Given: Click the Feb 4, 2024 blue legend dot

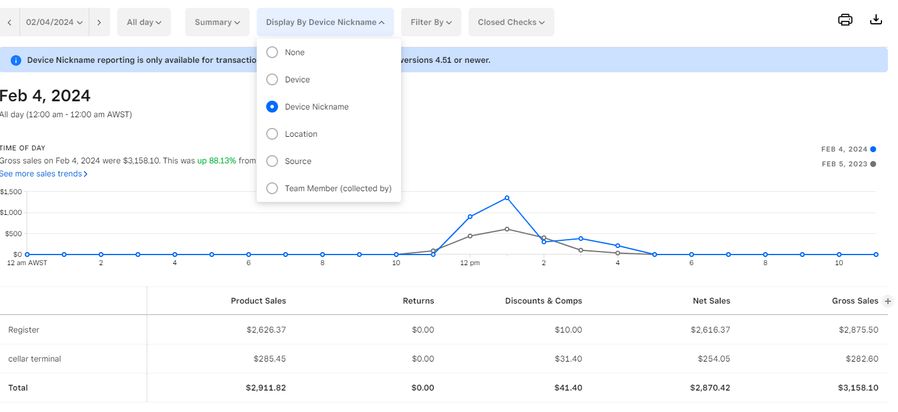Looking at the screenshot, I should pos(873,149).
